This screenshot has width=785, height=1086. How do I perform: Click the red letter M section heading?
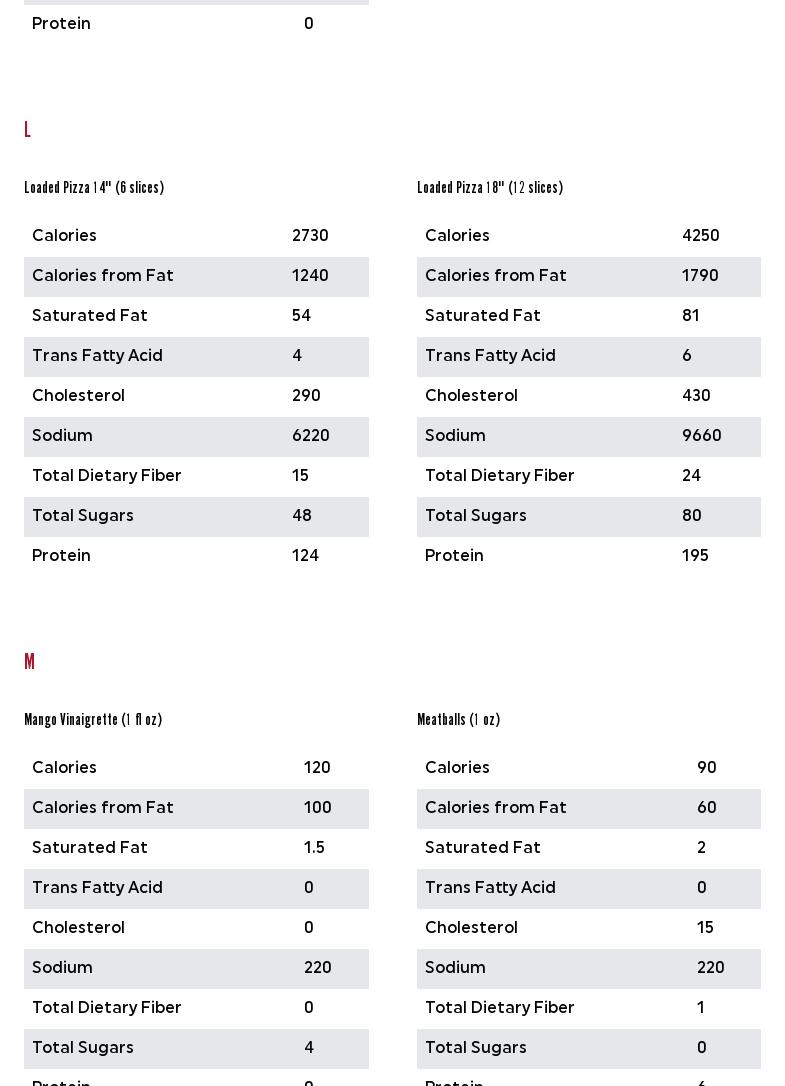tap(29, 662)
